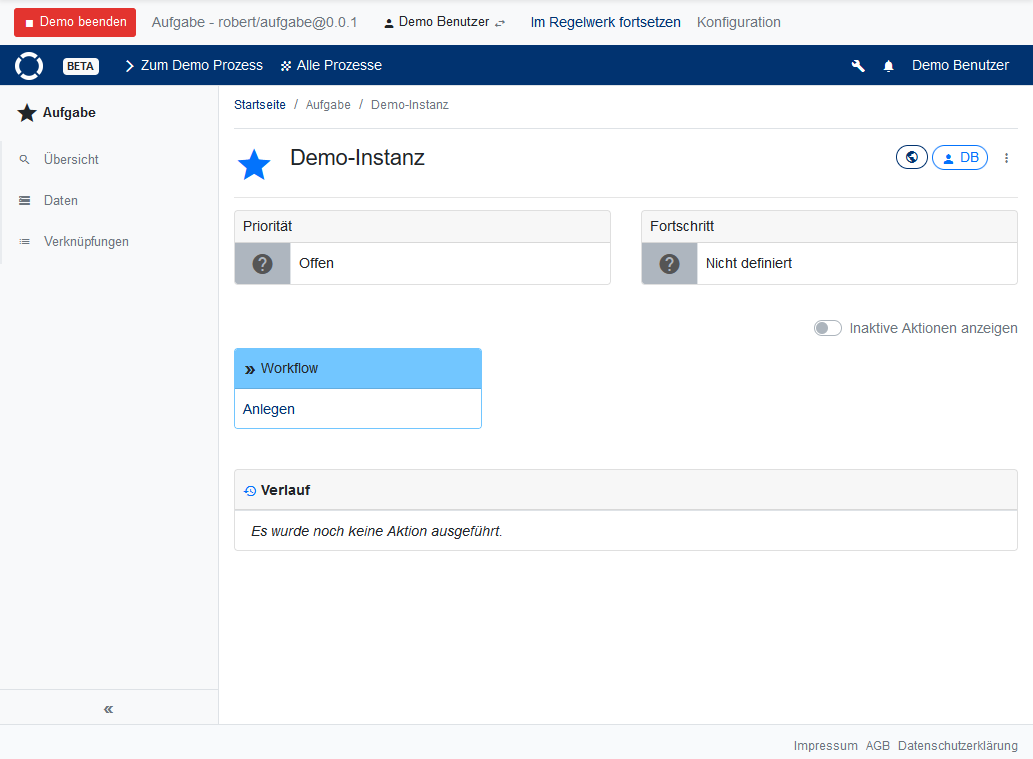Image resolution: width=1033 pixels, height=759 pixels.
Task: Click the Workflow double-chevron icon
Action: pos(250,370)
